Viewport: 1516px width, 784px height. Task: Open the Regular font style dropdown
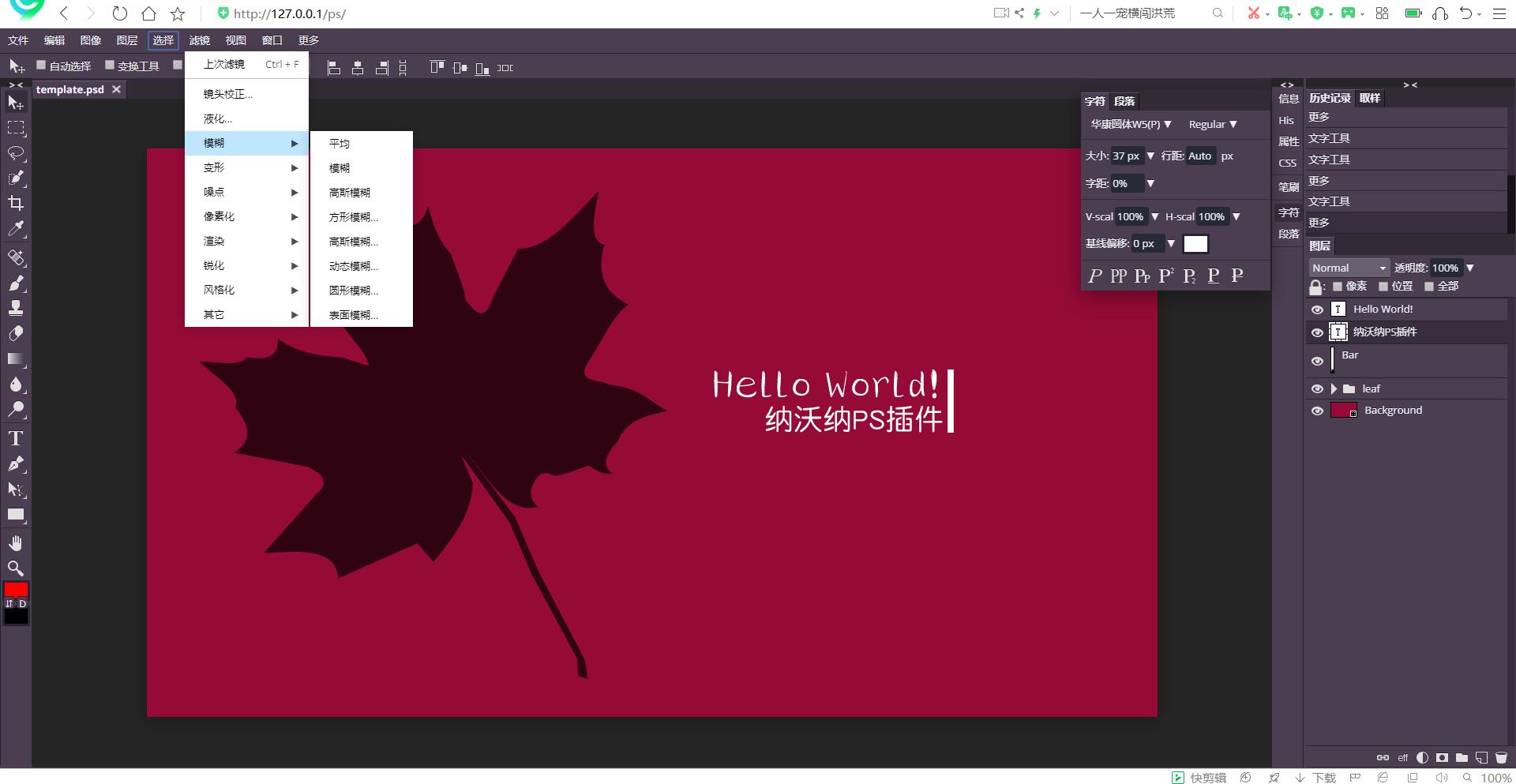1212,124
